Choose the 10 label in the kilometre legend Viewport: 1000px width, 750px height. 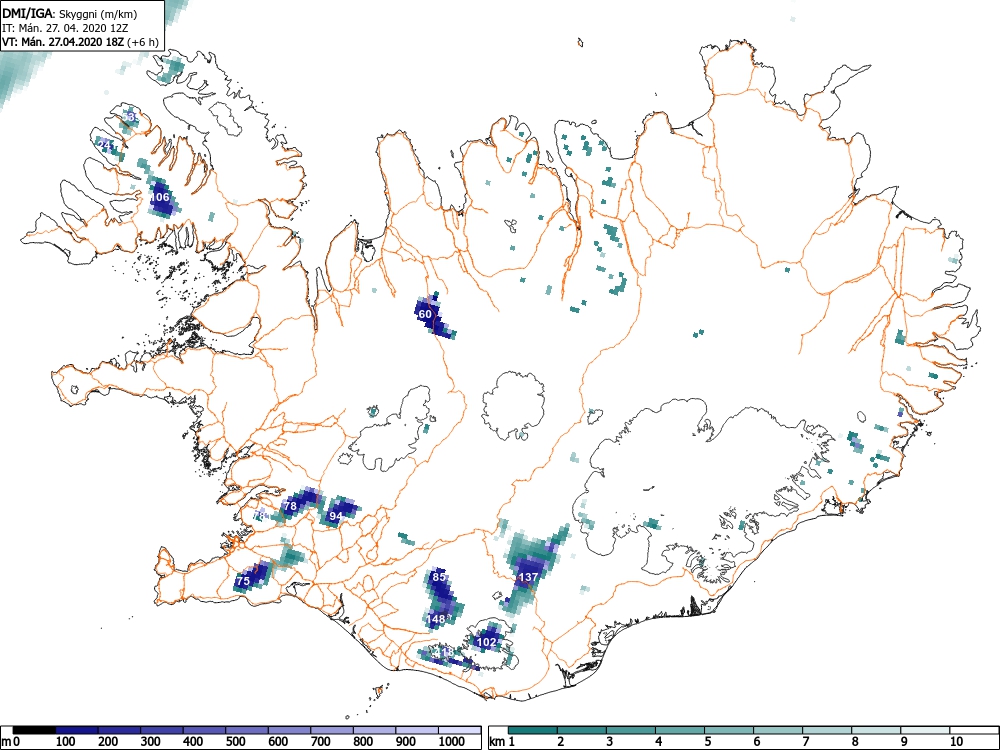pos(955,742)
